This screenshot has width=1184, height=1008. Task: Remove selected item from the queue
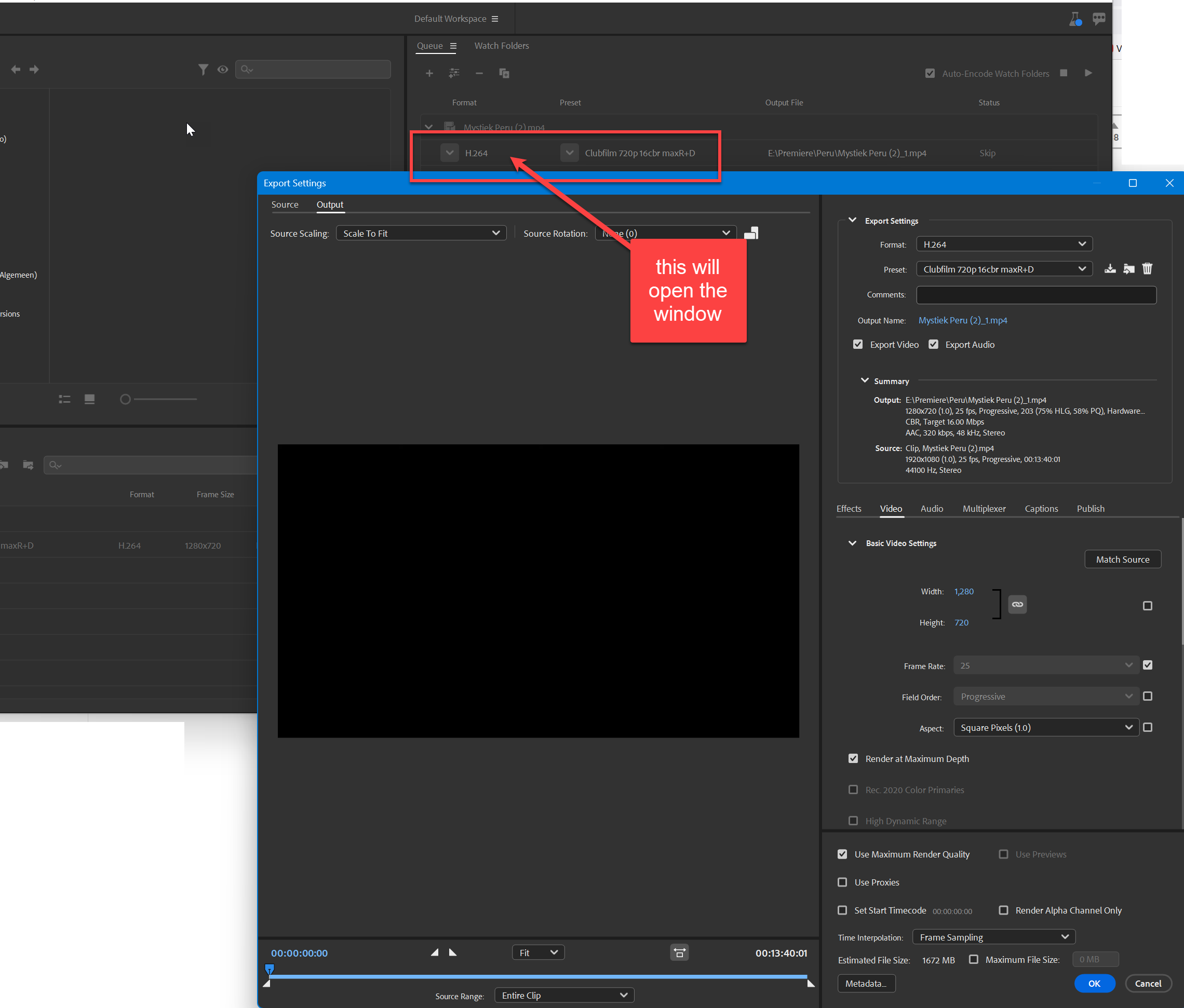tap(479, 73)
